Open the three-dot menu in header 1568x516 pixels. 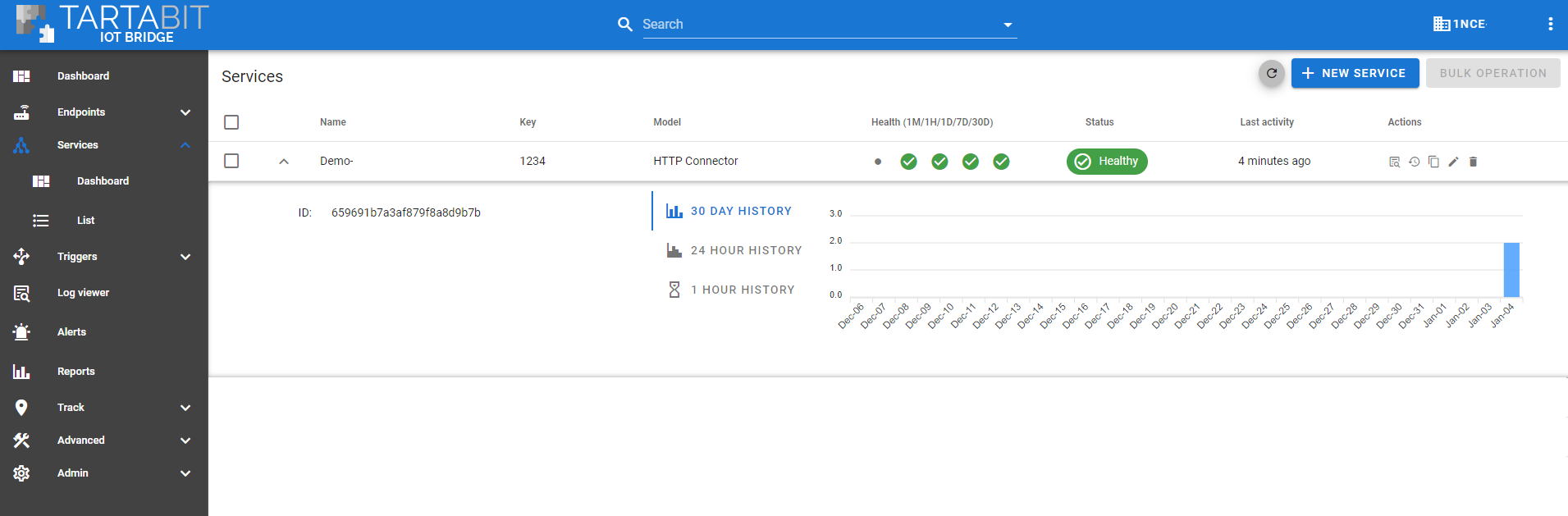(1550, 24)
